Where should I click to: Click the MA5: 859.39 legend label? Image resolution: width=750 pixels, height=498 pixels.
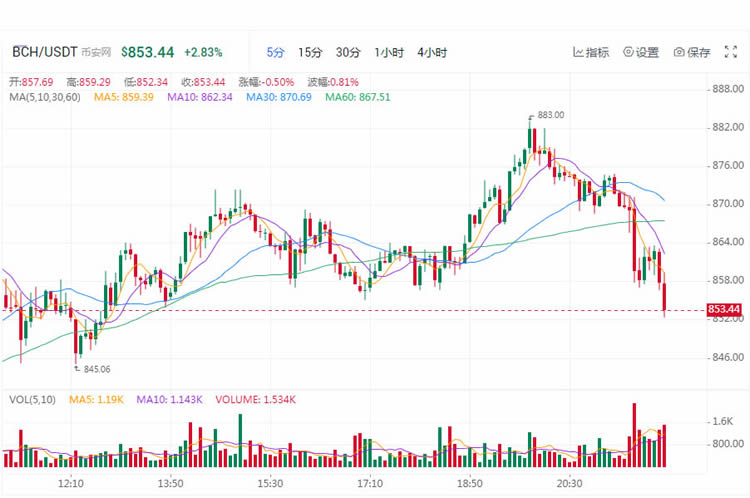tap(123, 97)
